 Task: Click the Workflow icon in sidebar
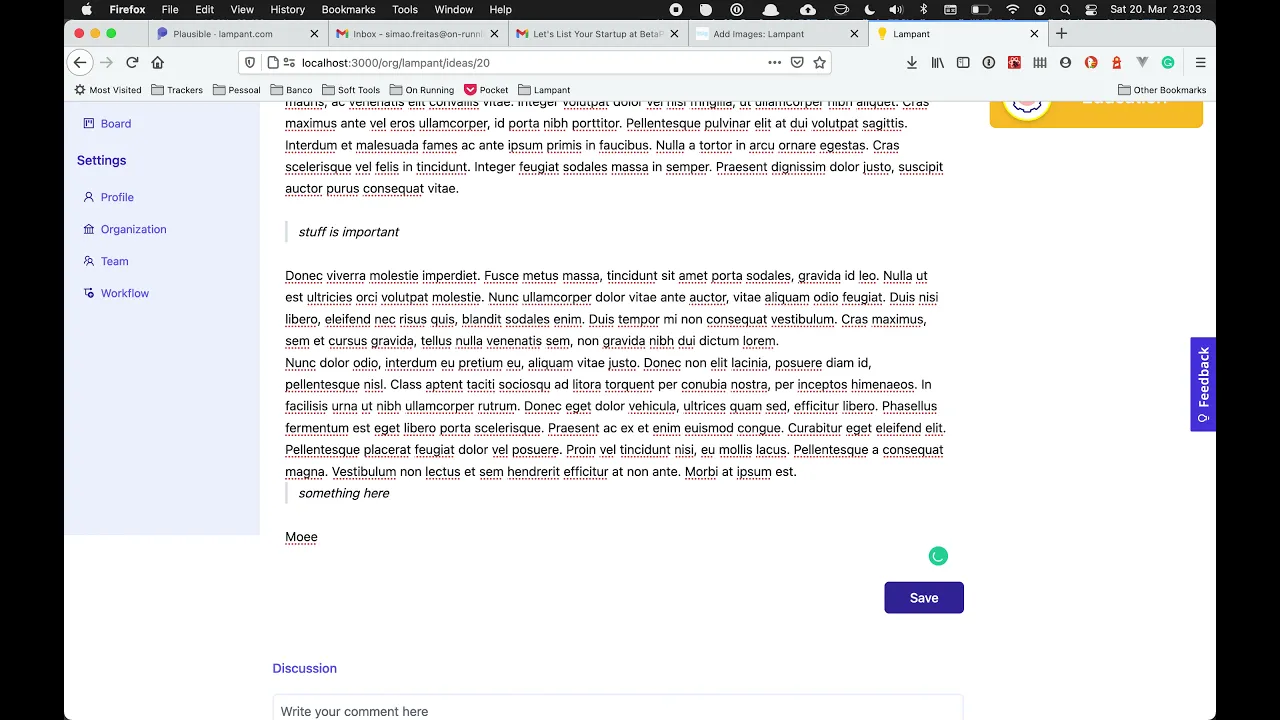tap(89, 293)
